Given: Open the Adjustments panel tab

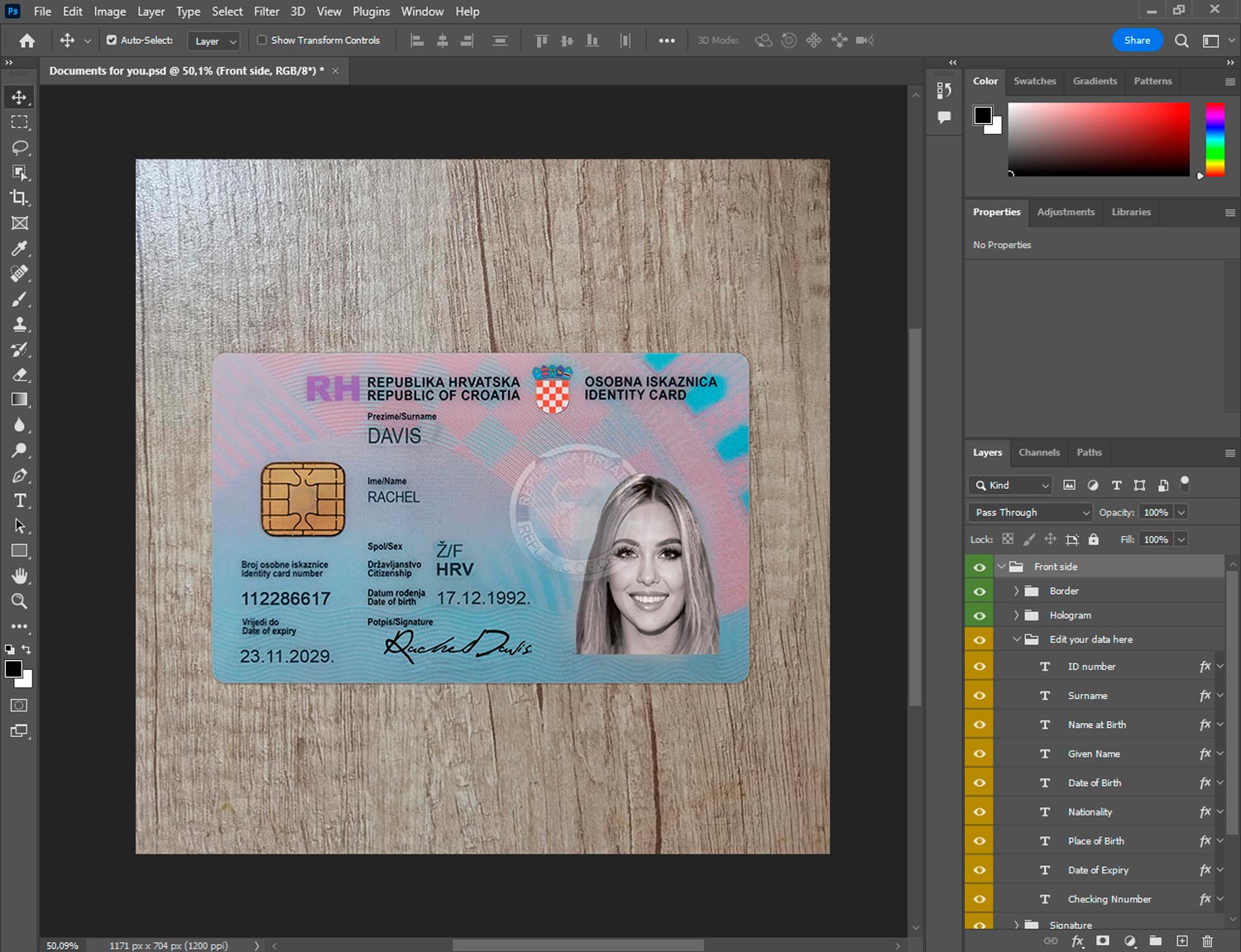Looking at the screenshot, I should click(x=1065, y=212).
